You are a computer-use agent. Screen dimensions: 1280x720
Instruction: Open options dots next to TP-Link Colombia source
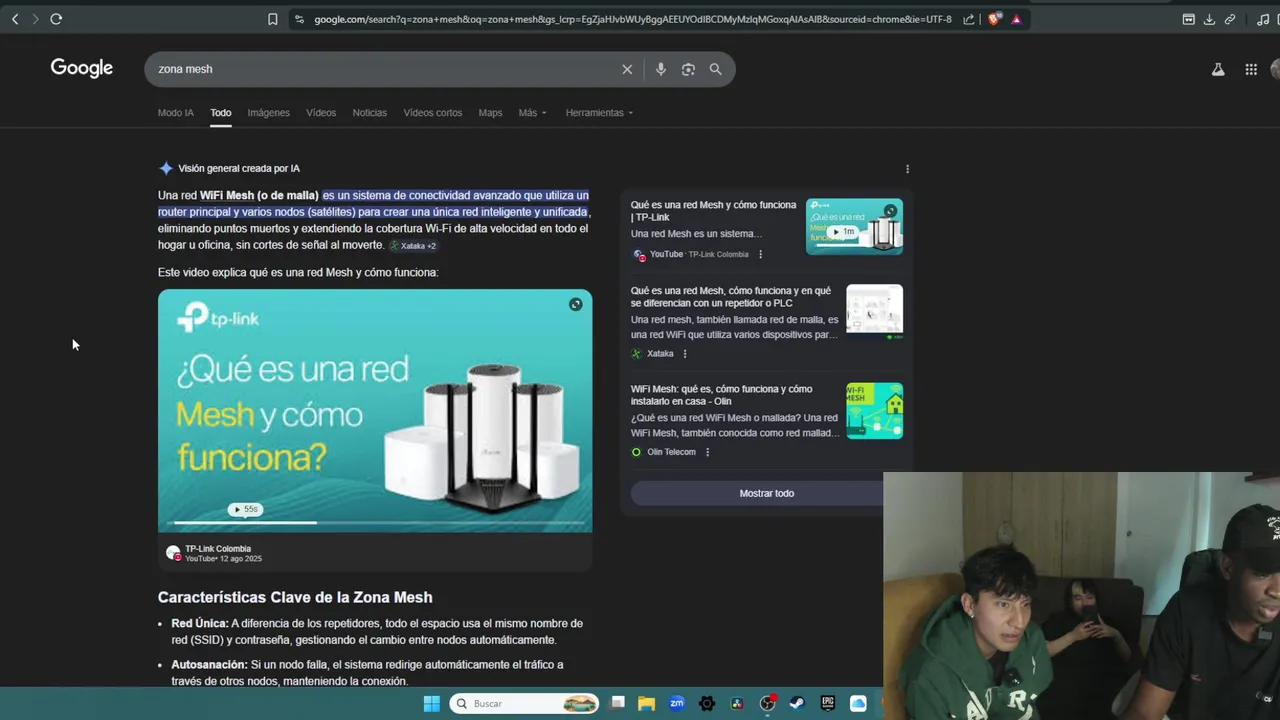[x=760, y=254]
